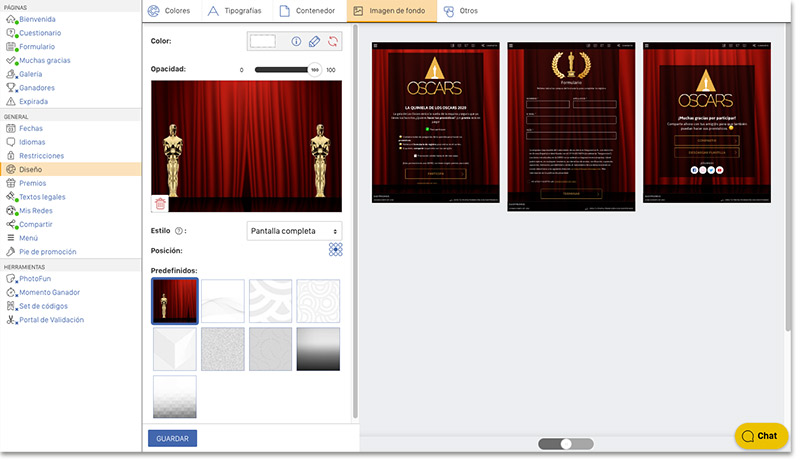Open the Cuestionario page icon

(11, 33)
